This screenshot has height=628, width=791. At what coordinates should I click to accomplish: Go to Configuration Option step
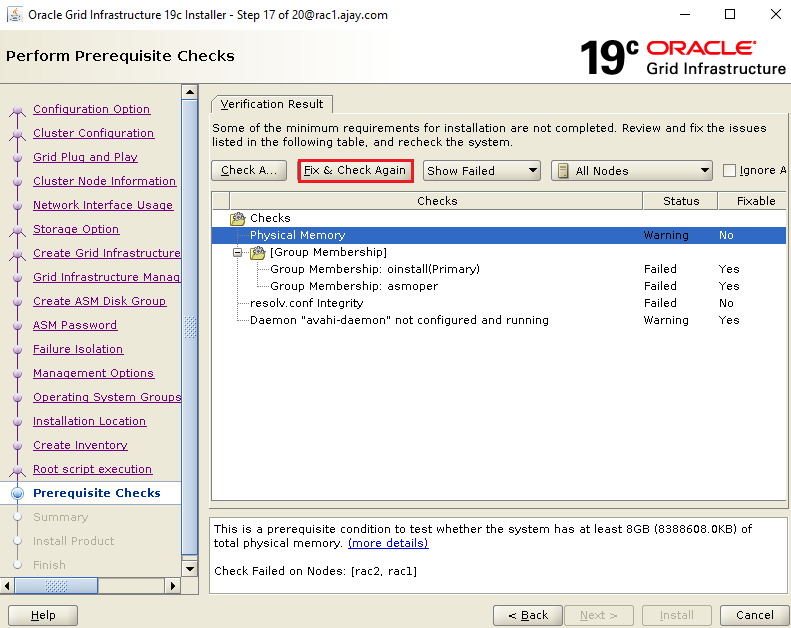(91, 109)
